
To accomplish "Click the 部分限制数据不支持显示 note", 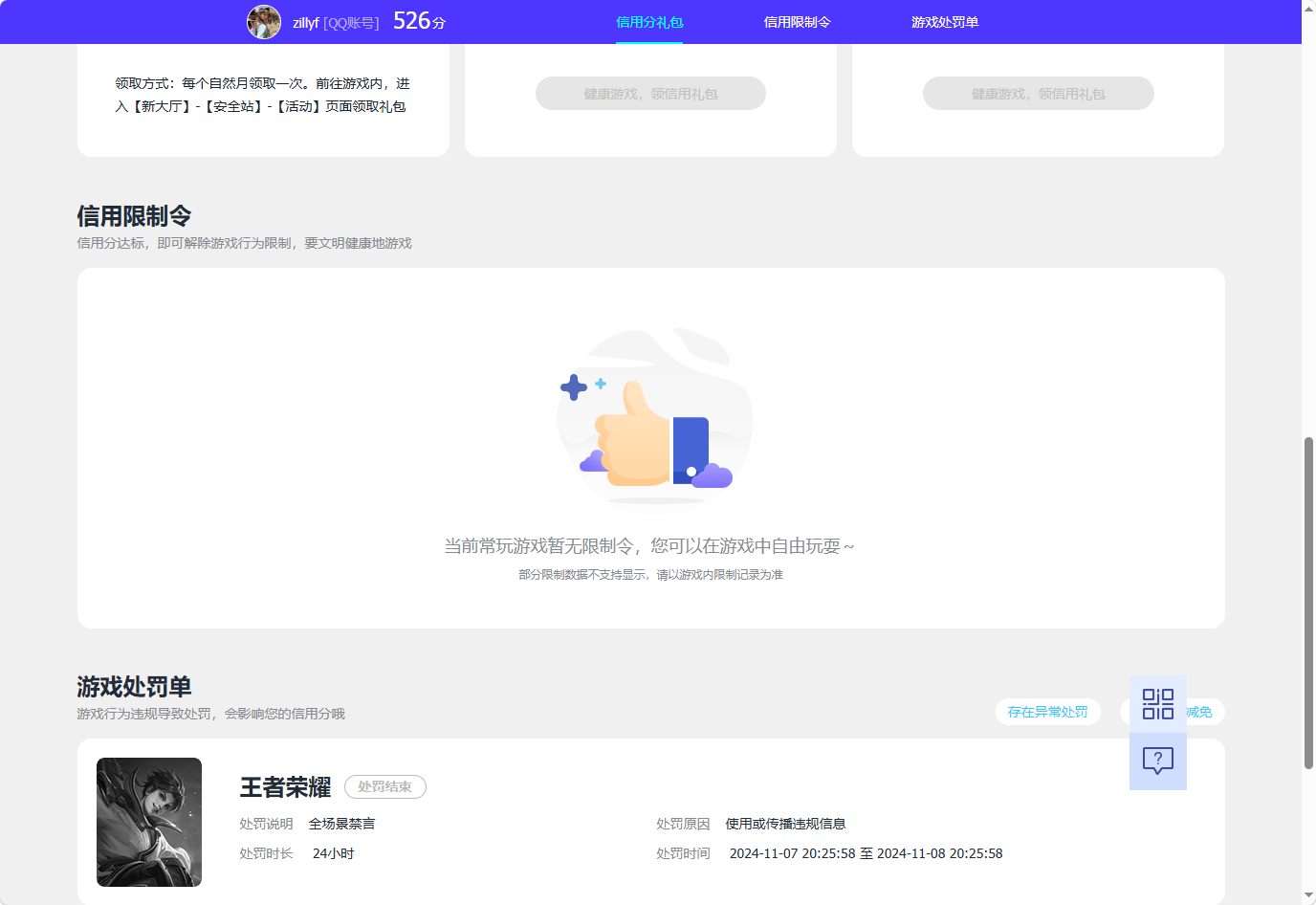I will pos(650,575).
